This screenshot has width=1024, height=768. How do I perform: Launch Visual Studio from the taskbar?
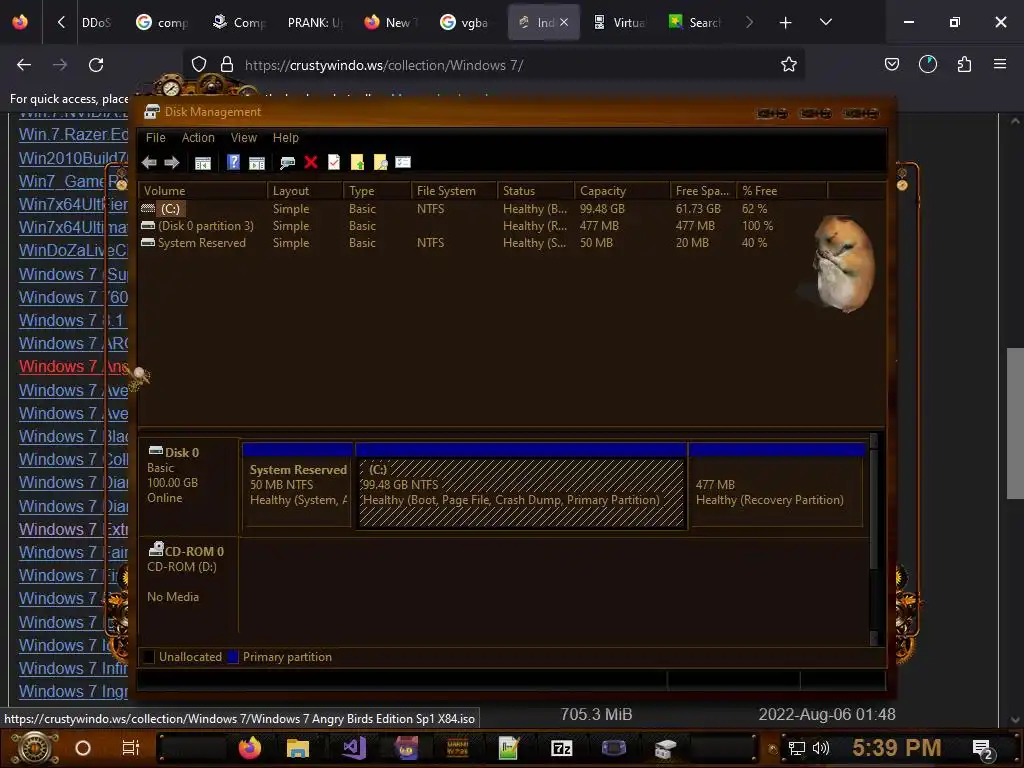353,748
